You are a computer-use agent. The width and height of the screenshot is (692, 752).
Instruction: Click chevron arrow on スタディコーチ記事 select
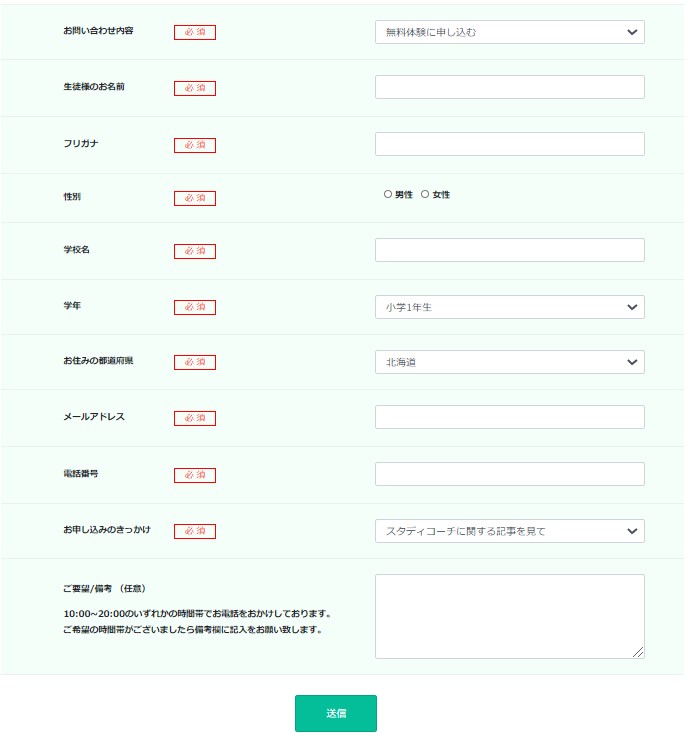632,531
